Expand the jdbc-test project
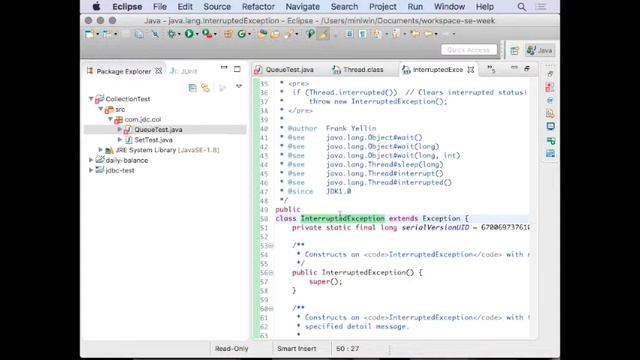The width and height of the screenshot is (640, 360). pyautogui.click(x=91, y=170)
